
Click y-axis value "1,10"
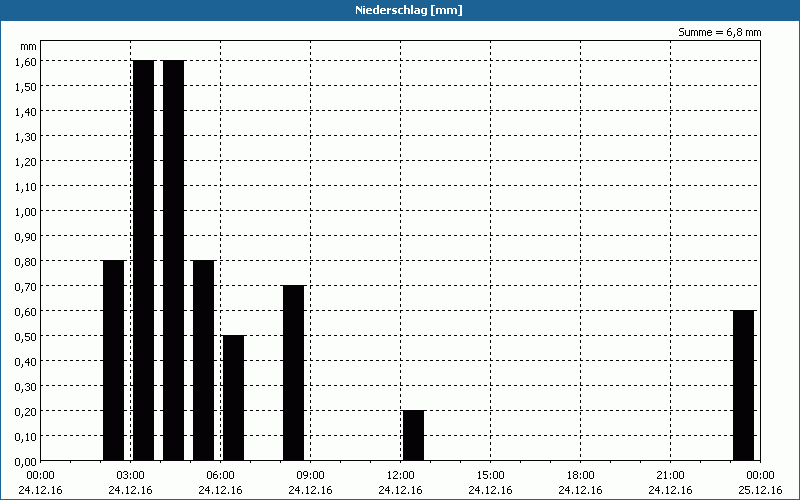pos(26,186)
